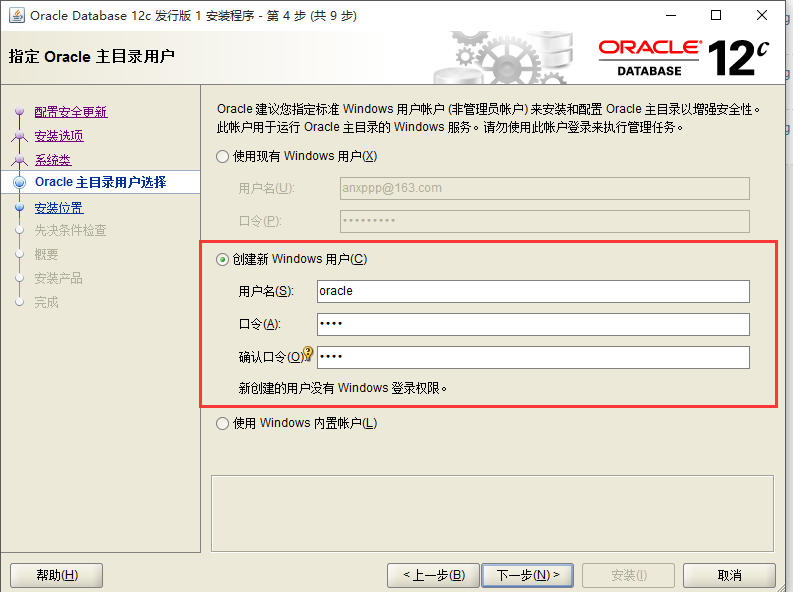Click the summary (概要) step text

point(47,254)
